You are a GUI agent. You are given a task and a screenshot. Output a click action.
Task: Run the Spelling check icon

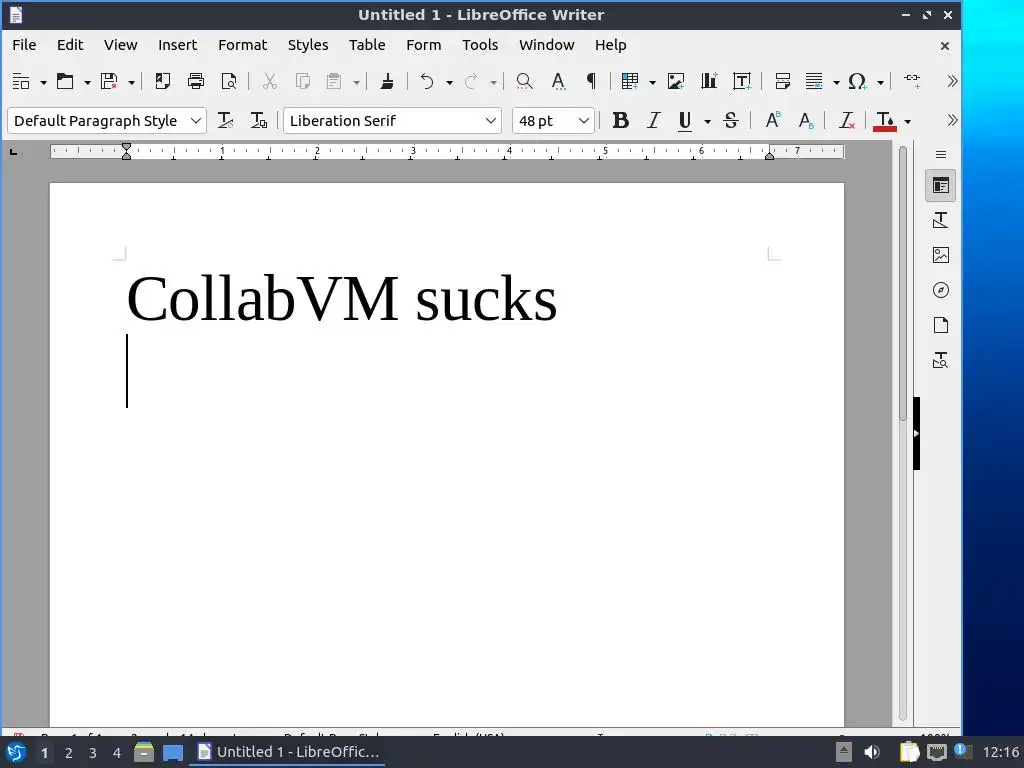click(x=558, y=81)
